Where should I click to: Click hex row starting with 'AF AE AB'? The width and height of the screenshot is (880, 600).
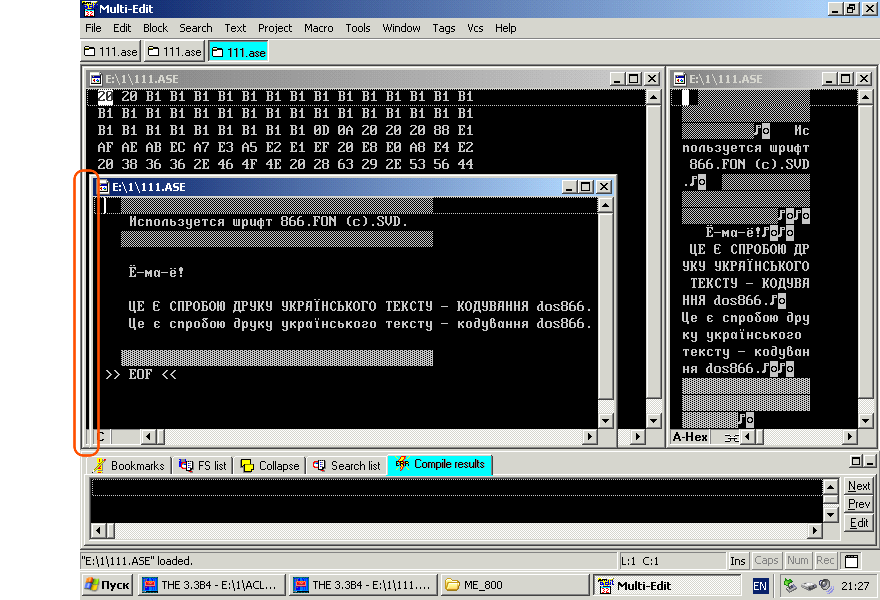pyautogui.click(x=285, y=148)
